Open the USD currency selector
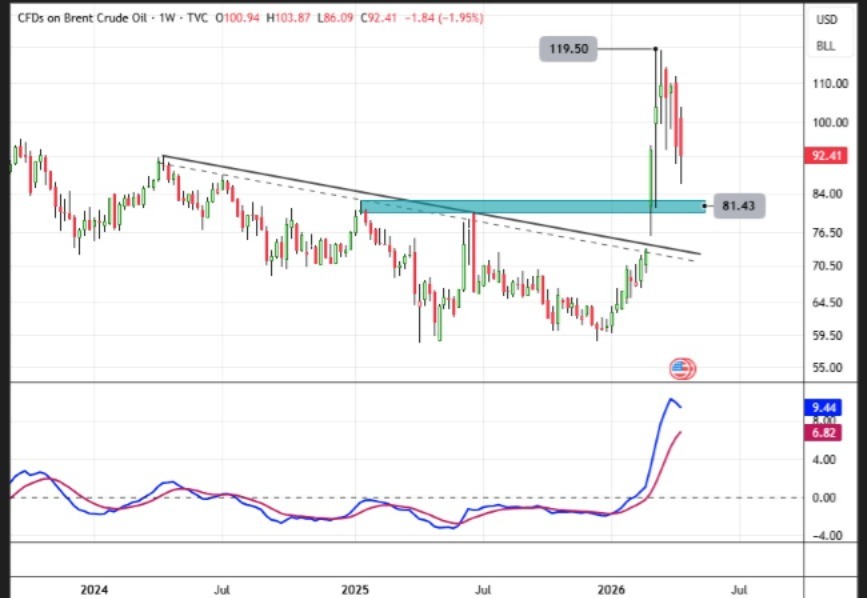This screenshot has height=598, width=867. pyautogui.click(x=826, y=20)
